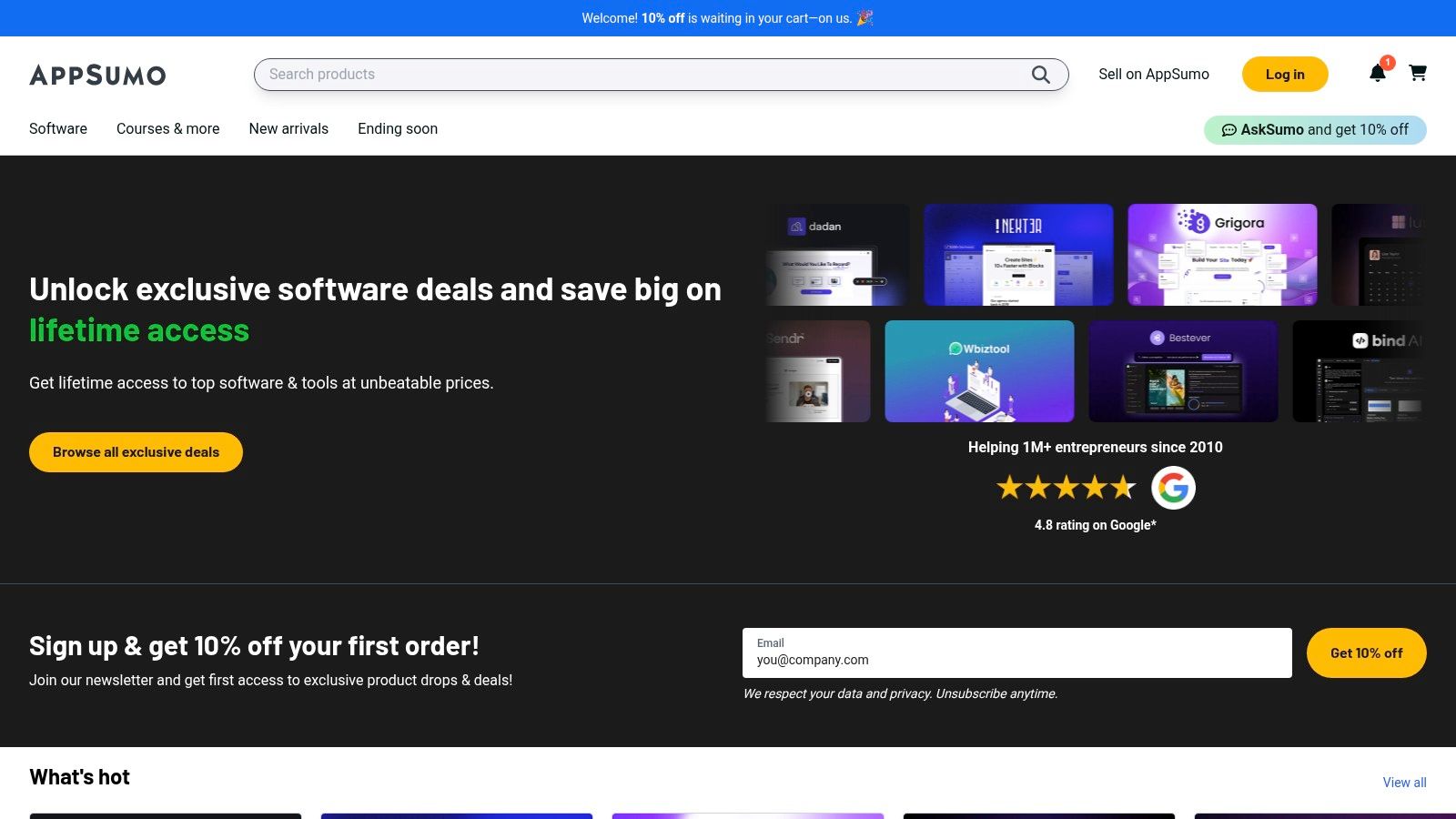
Task: Open the Grigora product thumbnail
Action: (1222, 255)
